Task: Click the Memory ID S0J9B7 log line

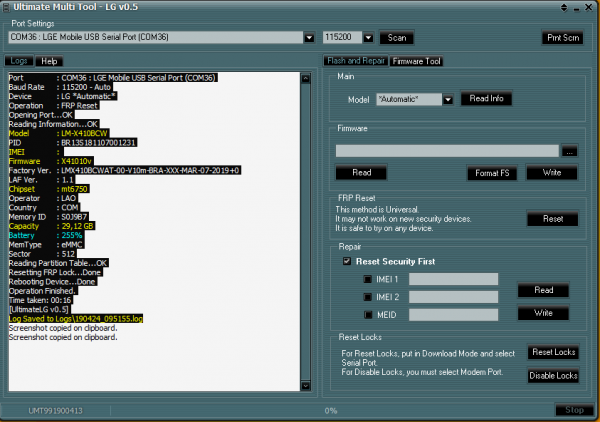Action: pyautogui.click(x=49, y=217)
